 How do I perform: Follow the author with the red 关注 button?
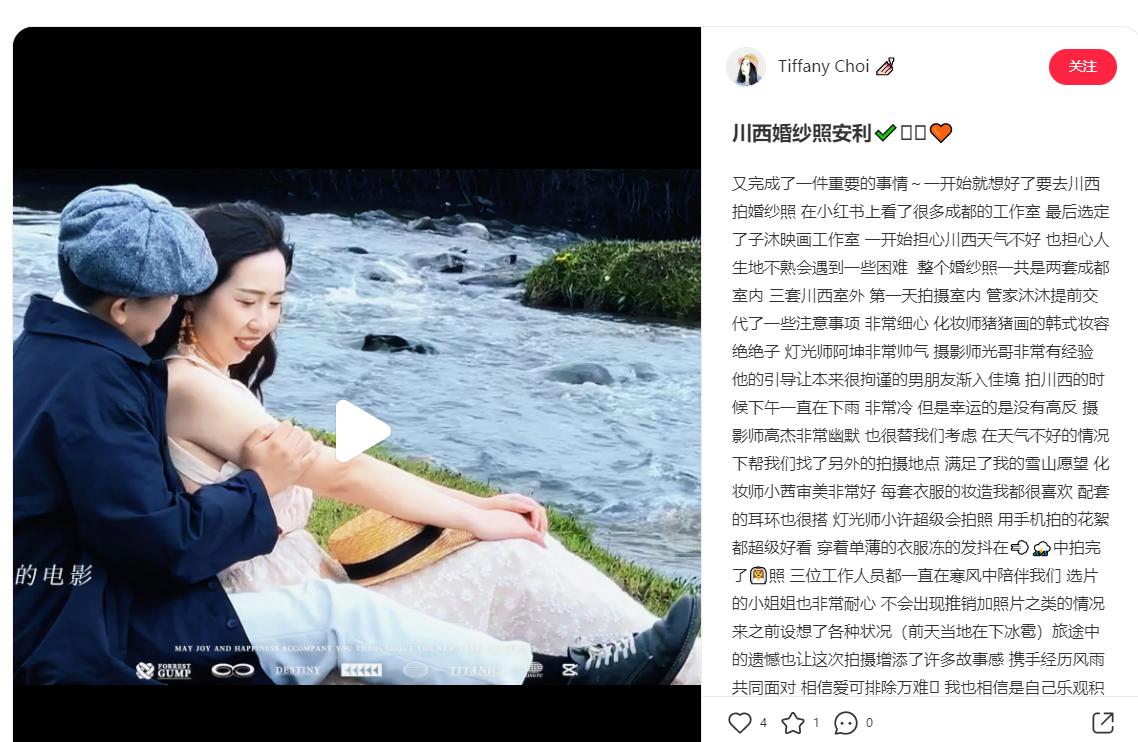pos(1082,67)
